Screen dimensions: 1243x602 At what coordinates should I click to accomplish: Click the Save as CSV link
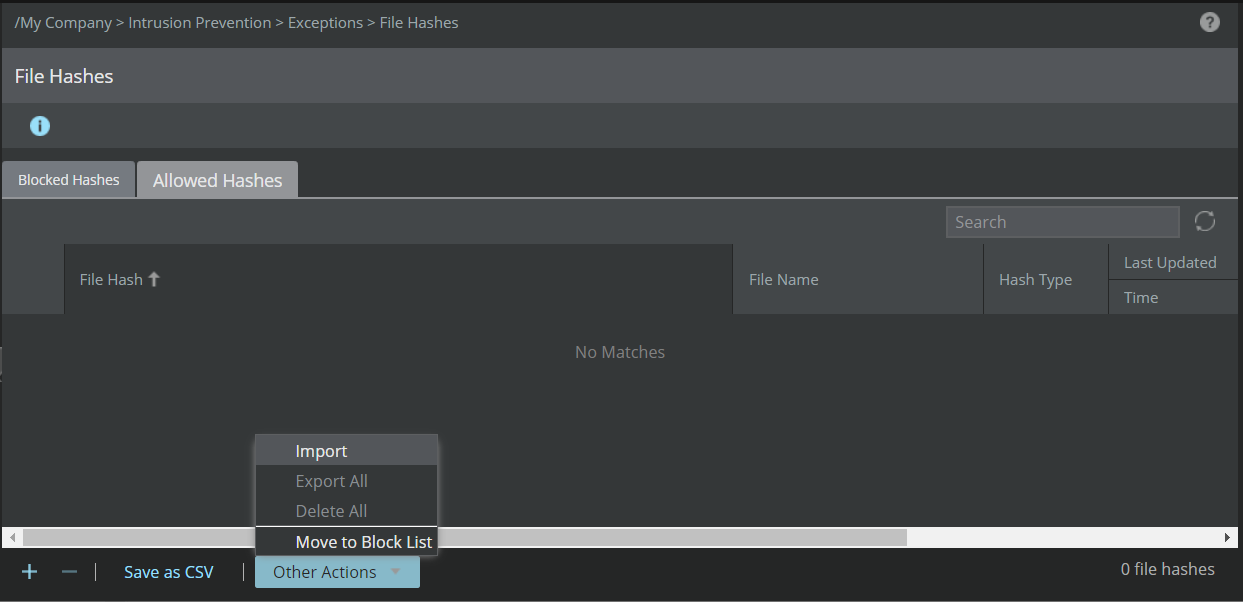click(x=169, y=572)
